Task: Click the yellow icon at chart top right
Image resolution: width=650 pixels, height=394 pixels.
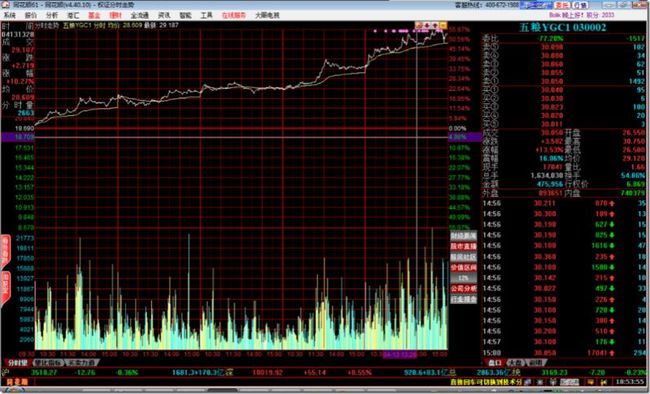Action: [x=443, y=25]
